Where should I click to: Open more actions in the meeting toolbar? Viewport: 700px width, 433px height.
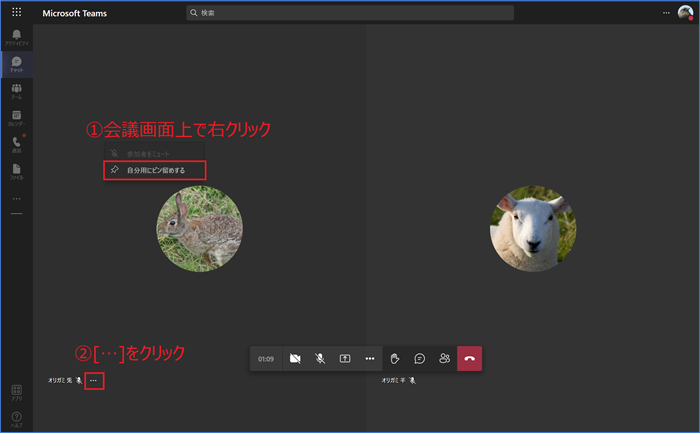370,358
